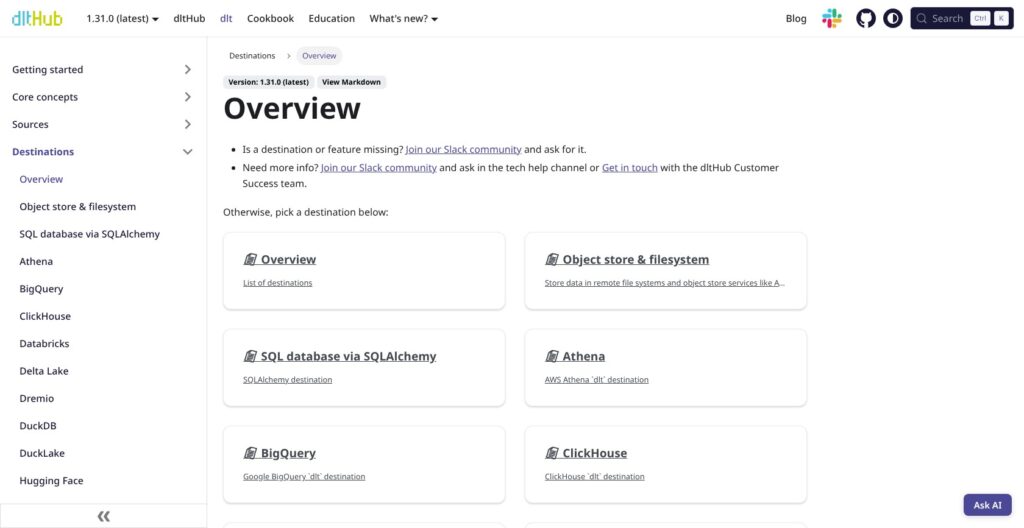The height and width of the screenshot is (528, 1024).
Task: Collapse the sidebar with the double chevron
Action: point(103,516)
